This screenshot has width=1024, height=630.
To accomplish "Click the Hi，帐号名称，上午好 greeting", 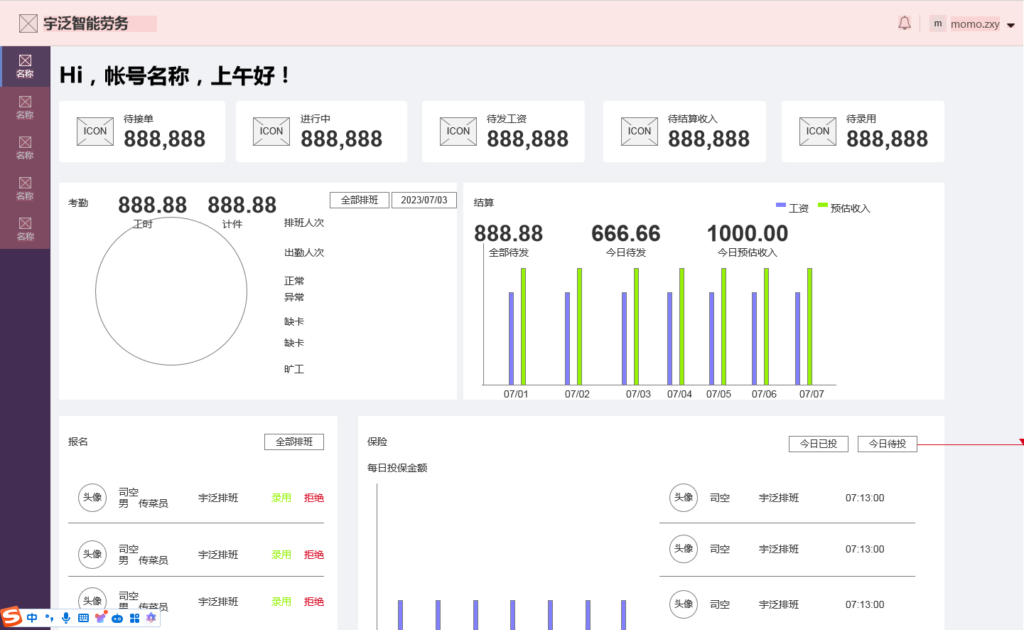I will 175,76.
